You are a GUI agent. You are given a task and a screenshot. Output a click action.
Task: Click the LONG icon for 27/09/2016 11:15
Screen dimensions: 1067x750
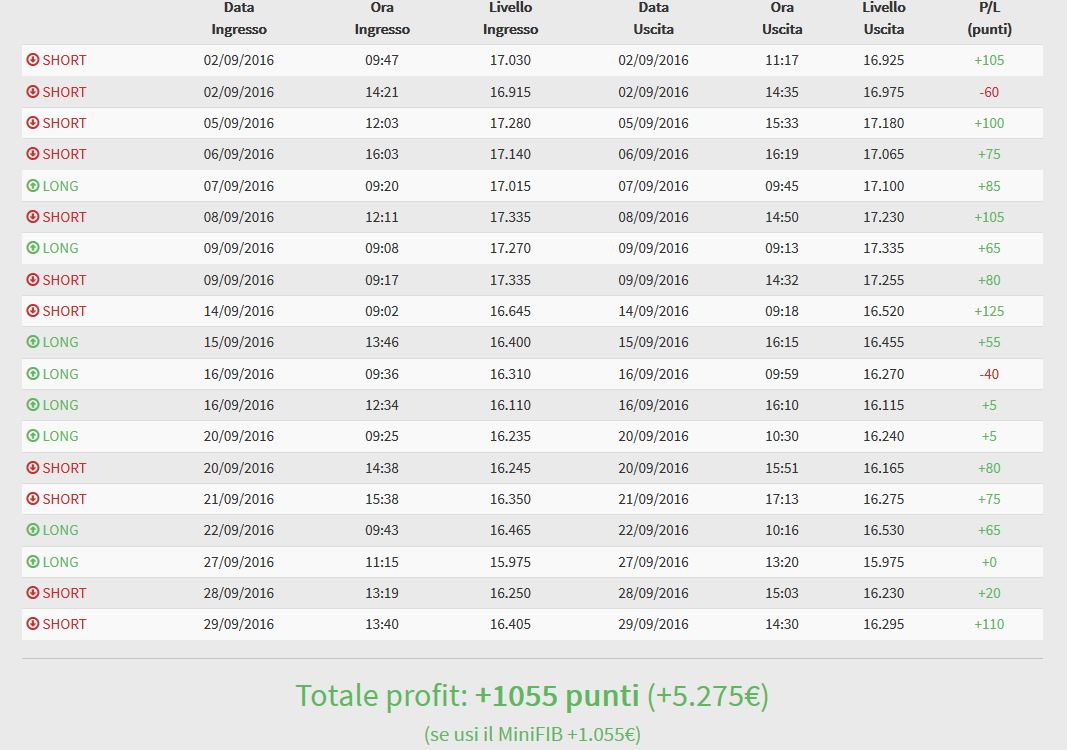[x=33, y=562]
